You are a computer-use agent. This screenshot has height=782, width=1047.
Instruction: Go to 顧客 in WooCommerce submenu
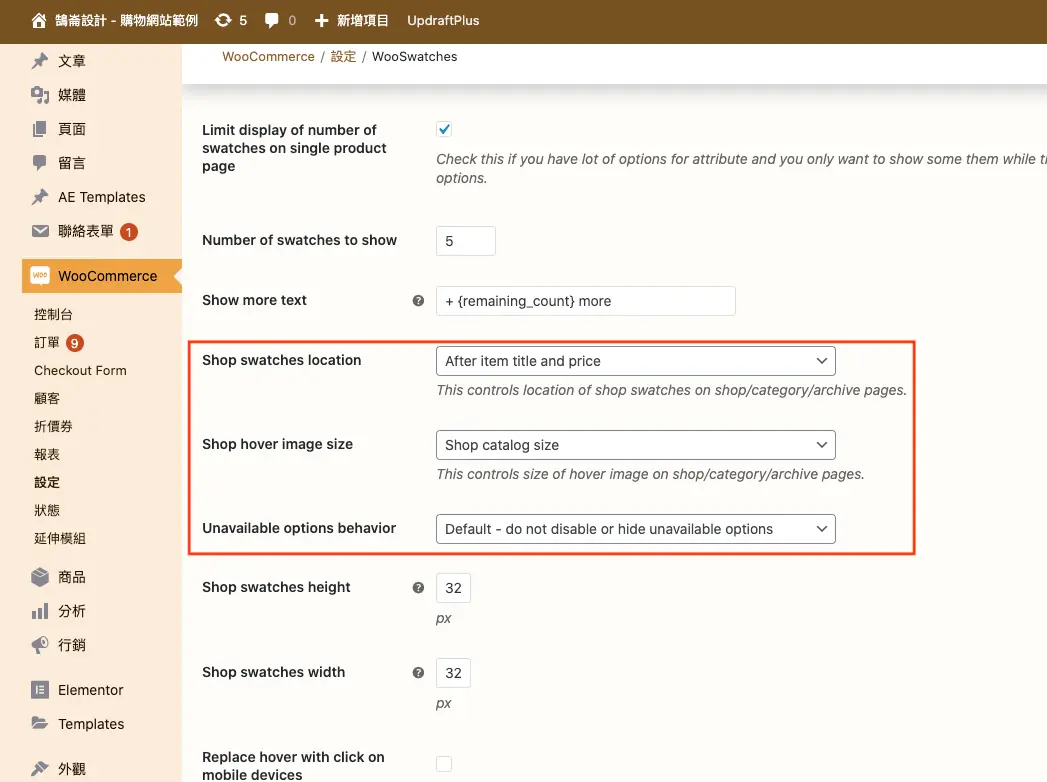[x=47, y=399]
